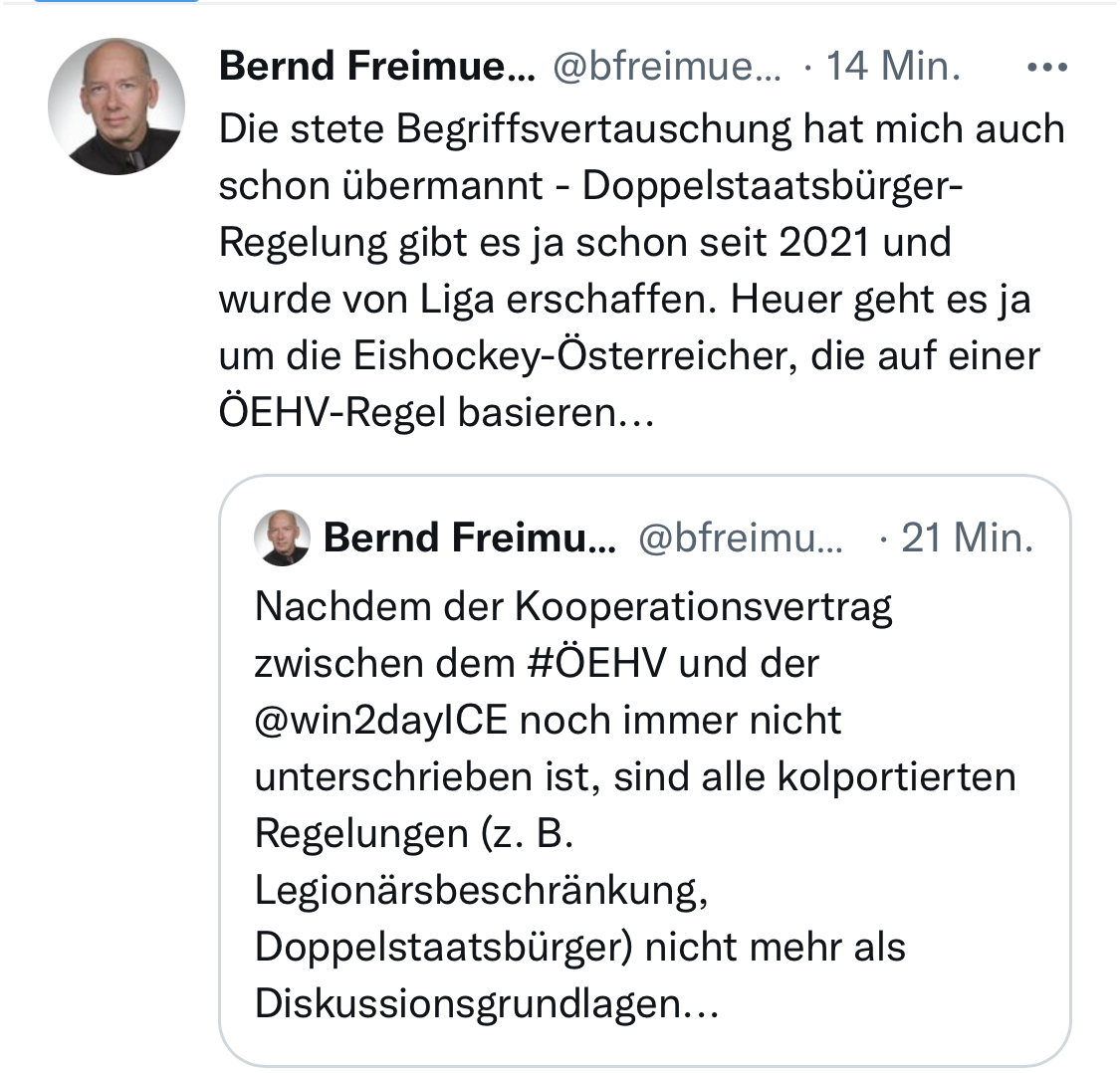Click the handle left of "14 Min."
1120x1073 pixels.
(x=666, y=67)
